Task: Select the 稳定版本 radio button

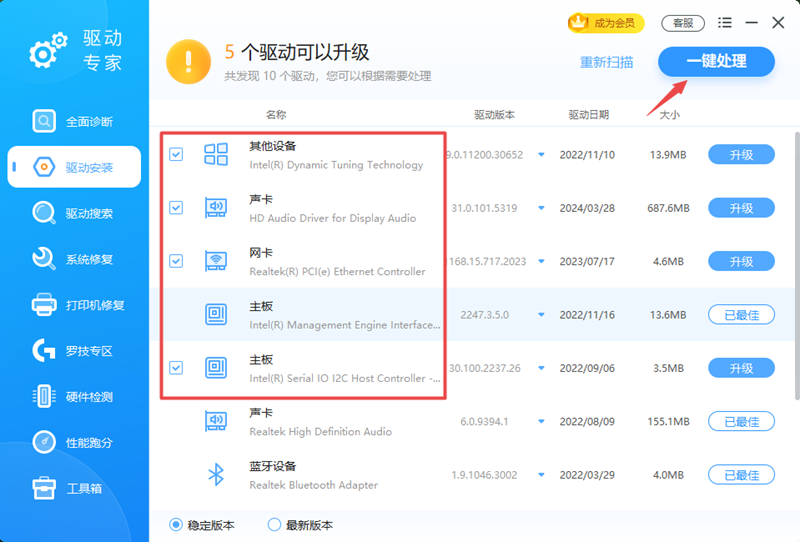Action: click(176, 525)
